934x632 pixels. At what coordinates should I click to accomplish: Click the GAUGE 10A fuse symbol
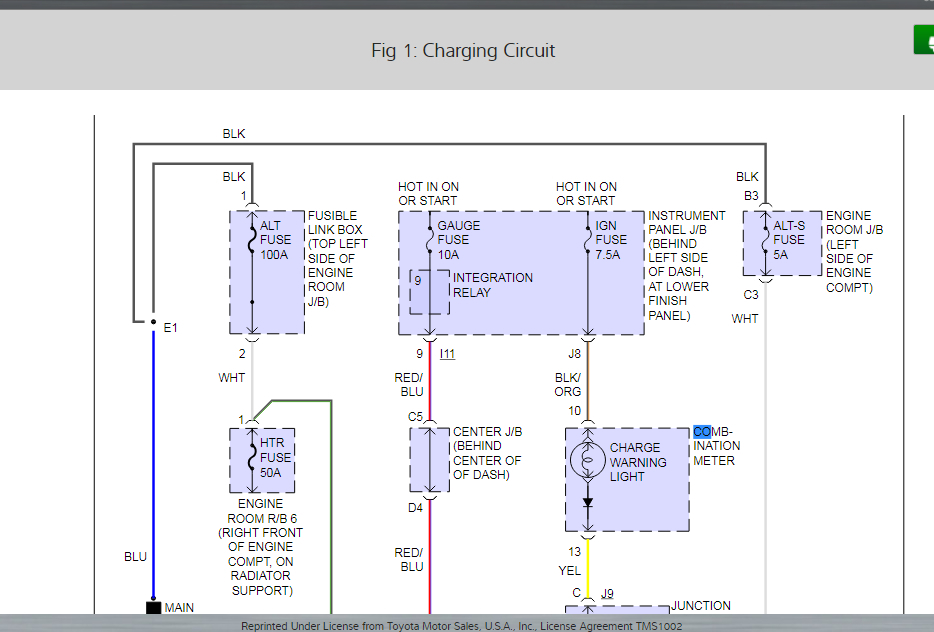click(x=429, y=240)
